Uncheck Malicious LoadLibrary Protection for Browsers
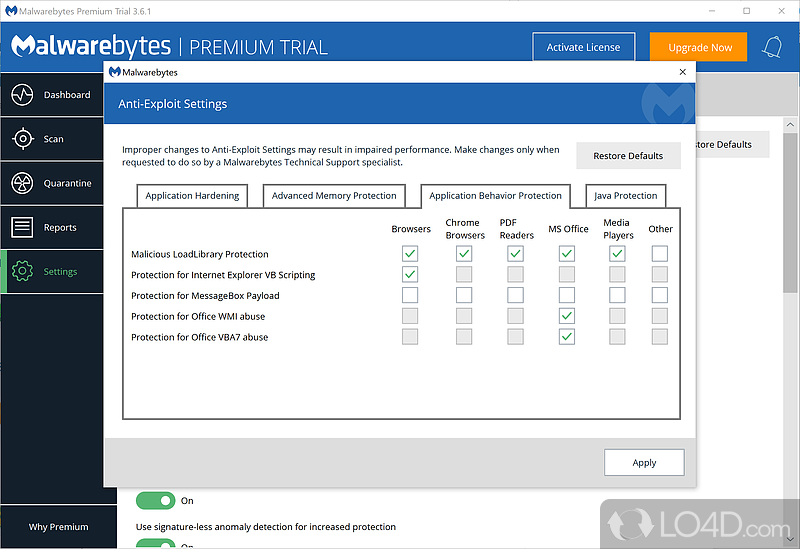Viewport: 800px width, 549px height. coord(410,254)
